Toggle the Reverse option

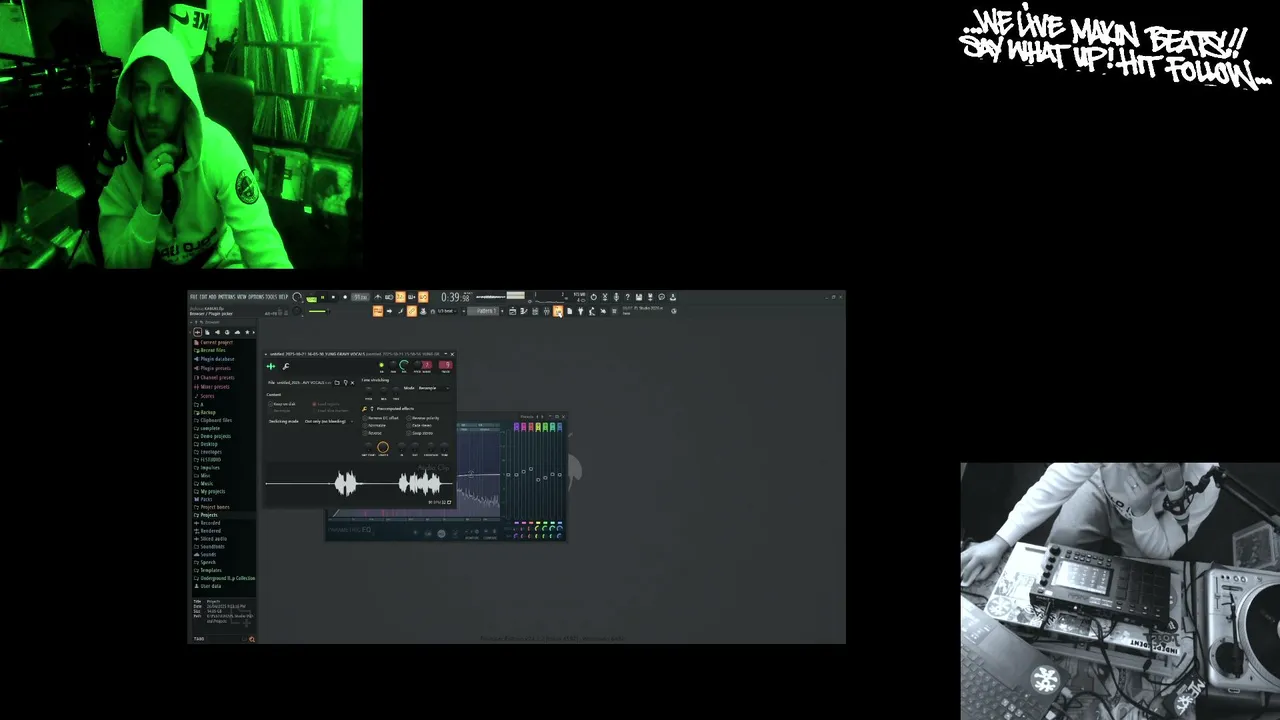coord(373,433)
